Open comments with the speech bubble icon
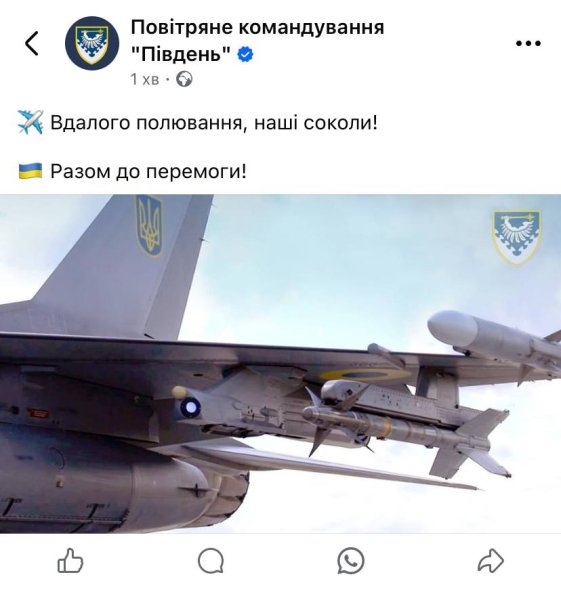Image resolution: width=561 pixels, height=600 pixels. click(x=210, y=561)
